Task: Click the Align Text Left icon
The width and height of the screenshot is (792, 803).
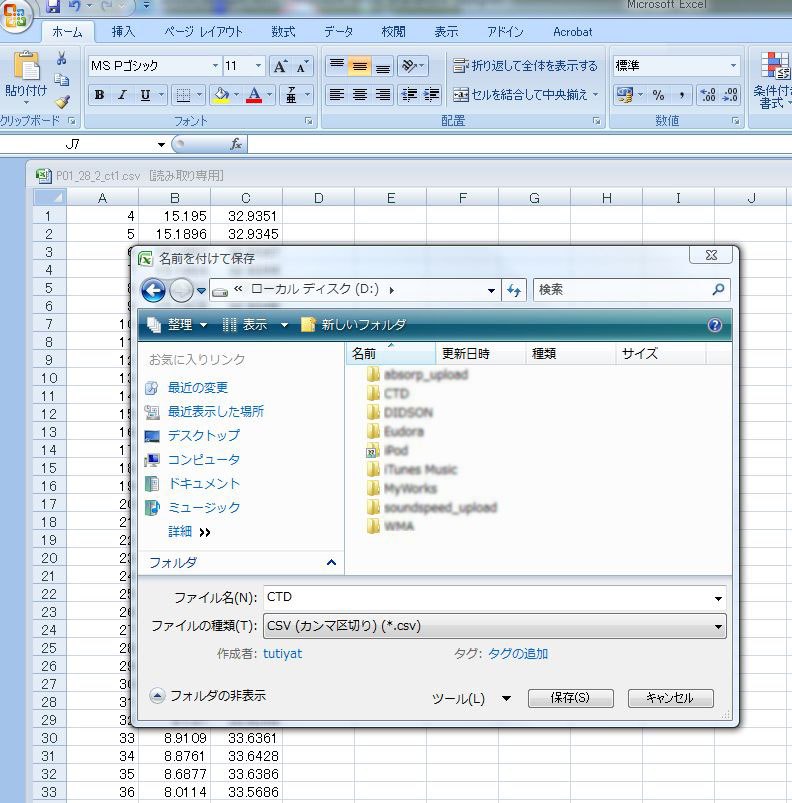Action: pos(337,95)
